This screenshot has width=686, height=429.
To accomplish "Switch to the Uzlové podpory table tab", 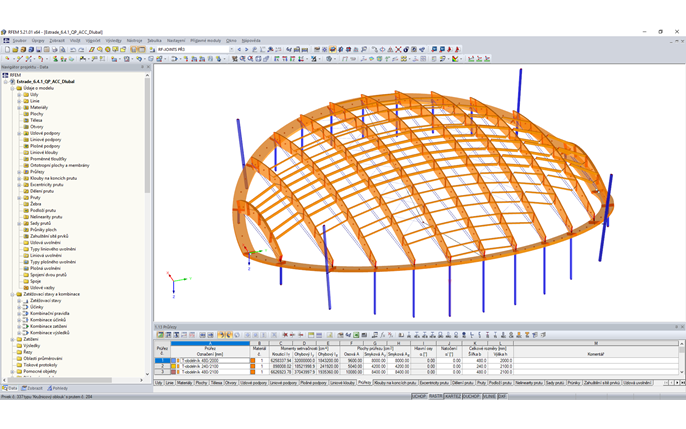I will click(253, 383).
